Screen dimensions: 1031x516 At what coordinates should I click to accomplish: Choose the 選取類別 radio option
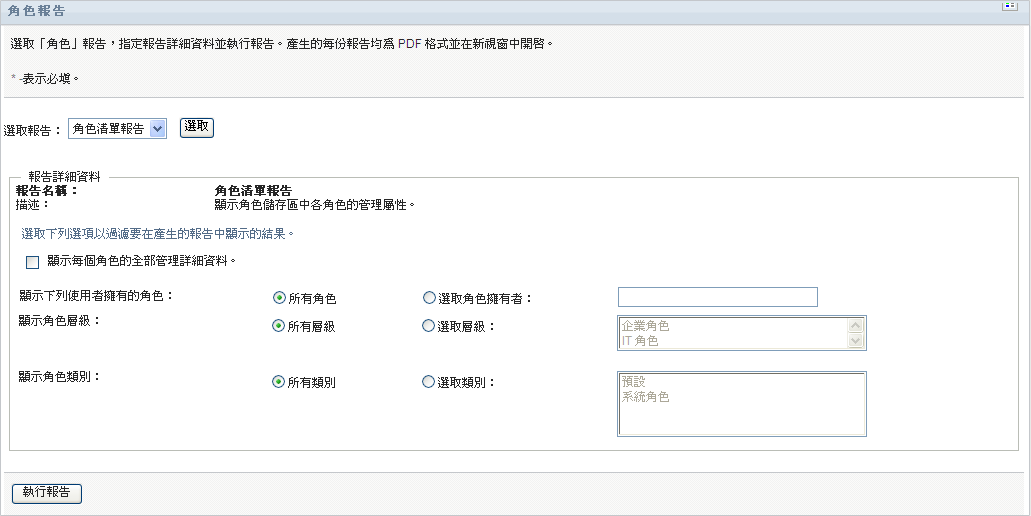click(x=429, y=382)
